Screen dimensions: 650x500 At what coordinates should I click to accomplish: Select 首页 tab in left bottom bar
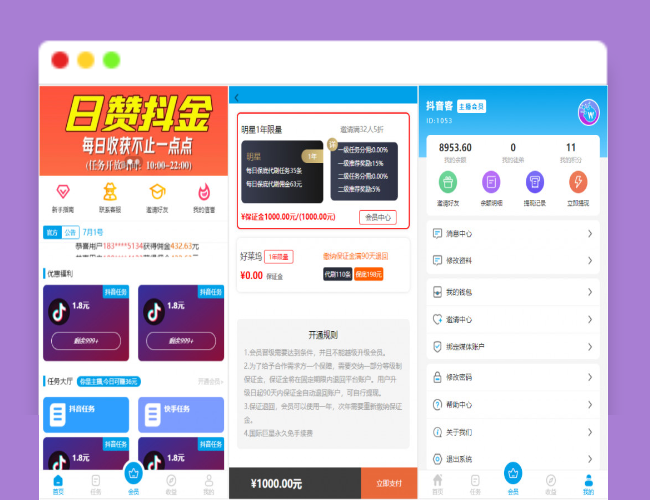[57, 484]
